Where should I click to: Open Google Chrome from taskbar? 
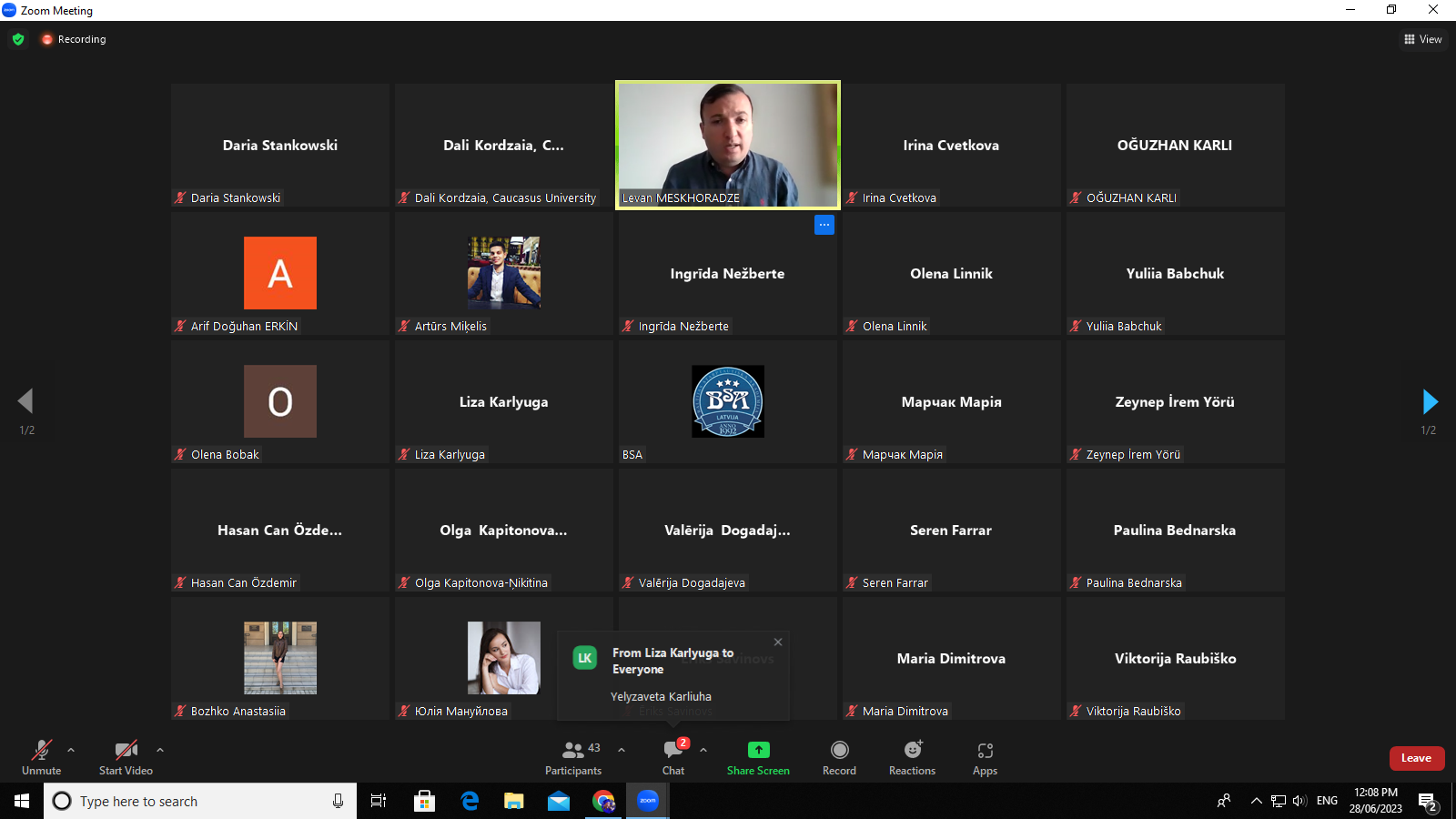[603, 801]
